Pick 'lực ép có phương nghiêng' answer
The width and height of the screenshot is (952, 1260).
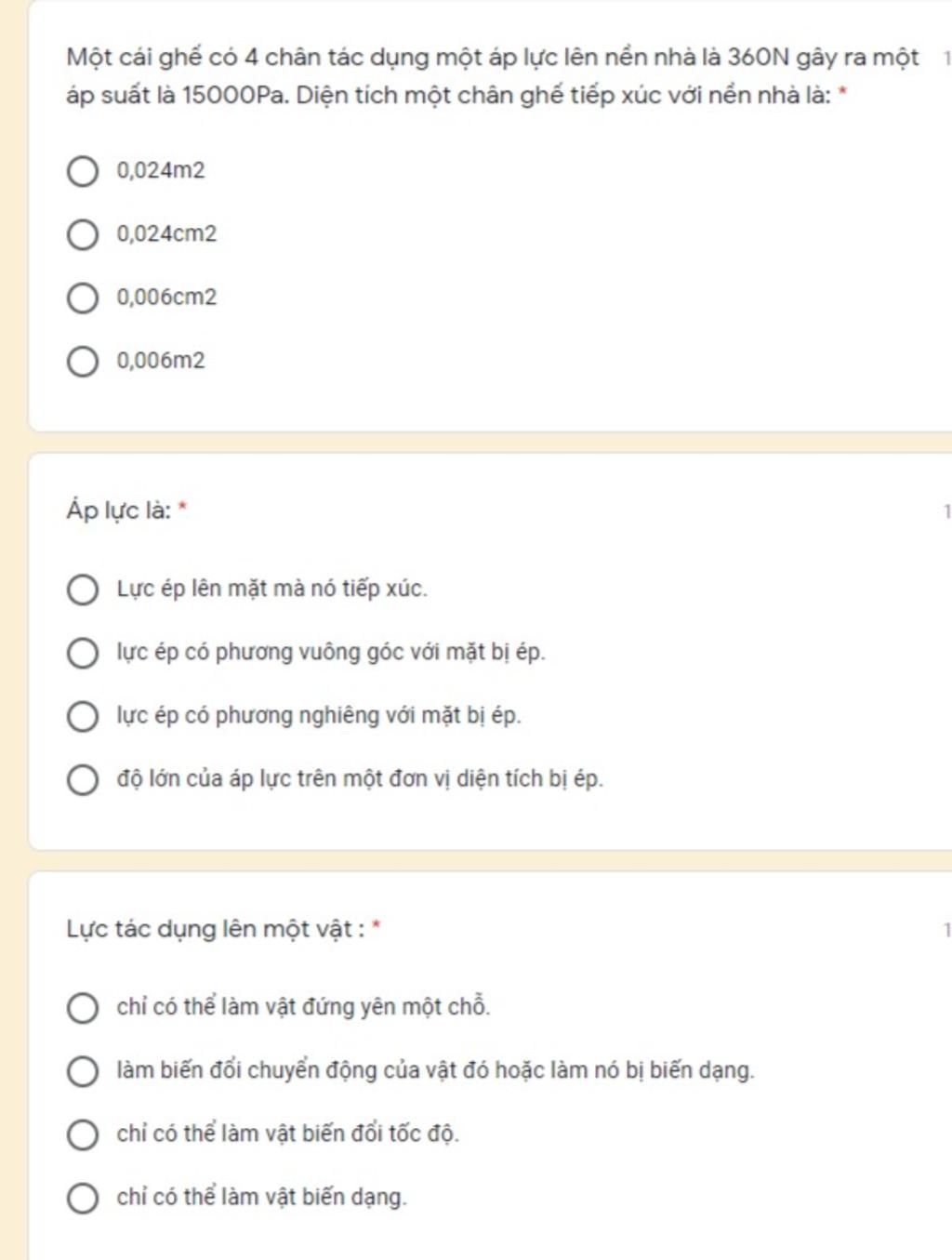82,716
